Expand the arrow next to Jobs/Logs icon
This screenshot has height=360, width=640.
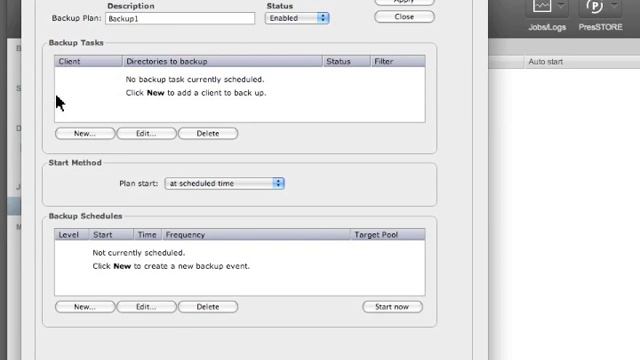click(x=562, y=5)
